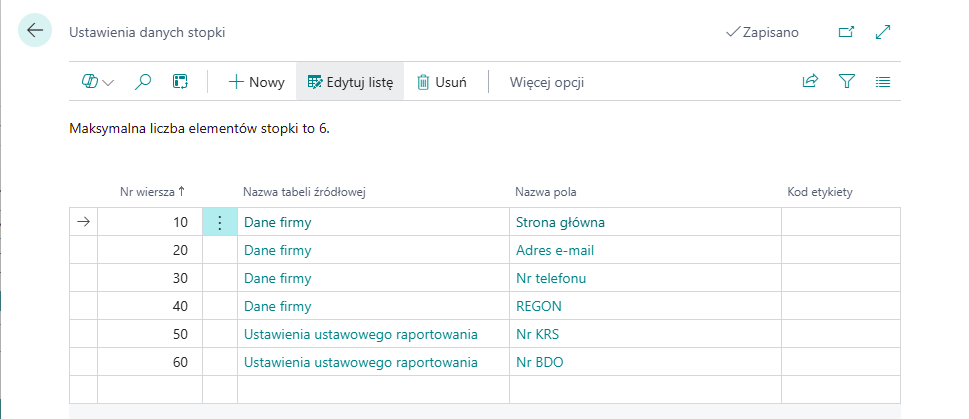This screenshot has width=969, height=419.
Task: Click the Strona główna field name
Action: (x=561, y=222)
